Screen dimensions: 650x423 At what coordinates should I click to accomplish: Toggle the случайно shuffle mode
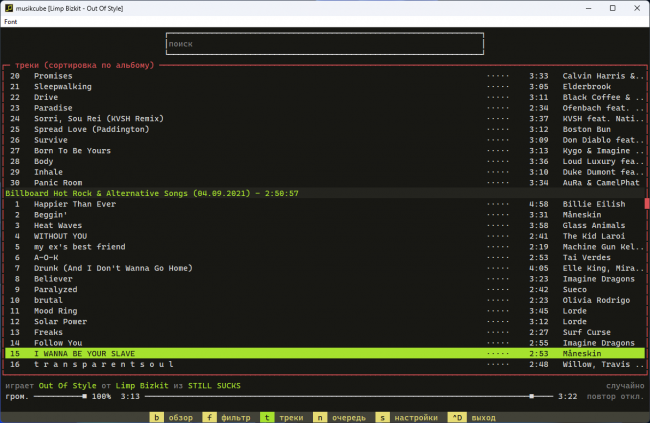point(625,386)
